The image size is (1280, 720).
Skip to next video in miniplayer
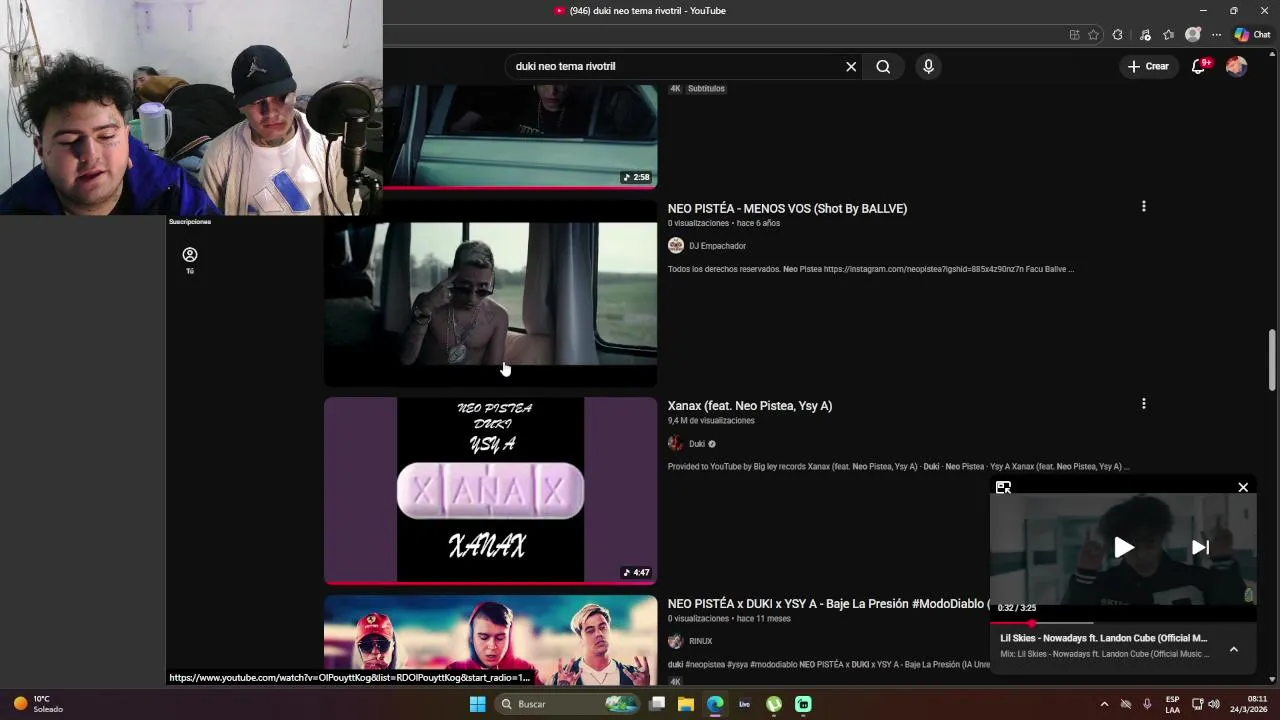tap(1200, 547)
